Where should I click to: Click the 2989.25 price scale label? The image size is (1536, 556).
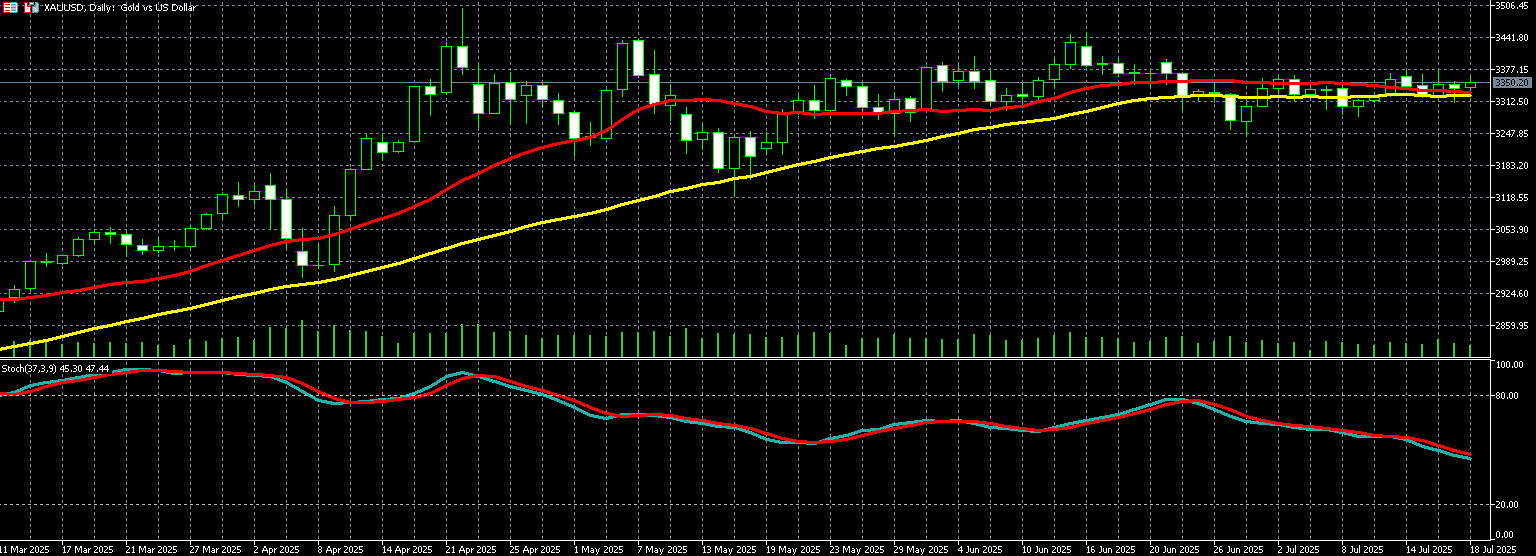pos(1511,262)
